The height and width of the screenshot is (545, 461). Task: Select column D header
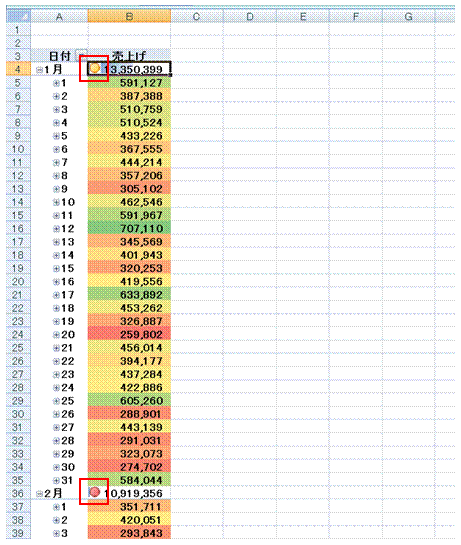coord(250,16)
